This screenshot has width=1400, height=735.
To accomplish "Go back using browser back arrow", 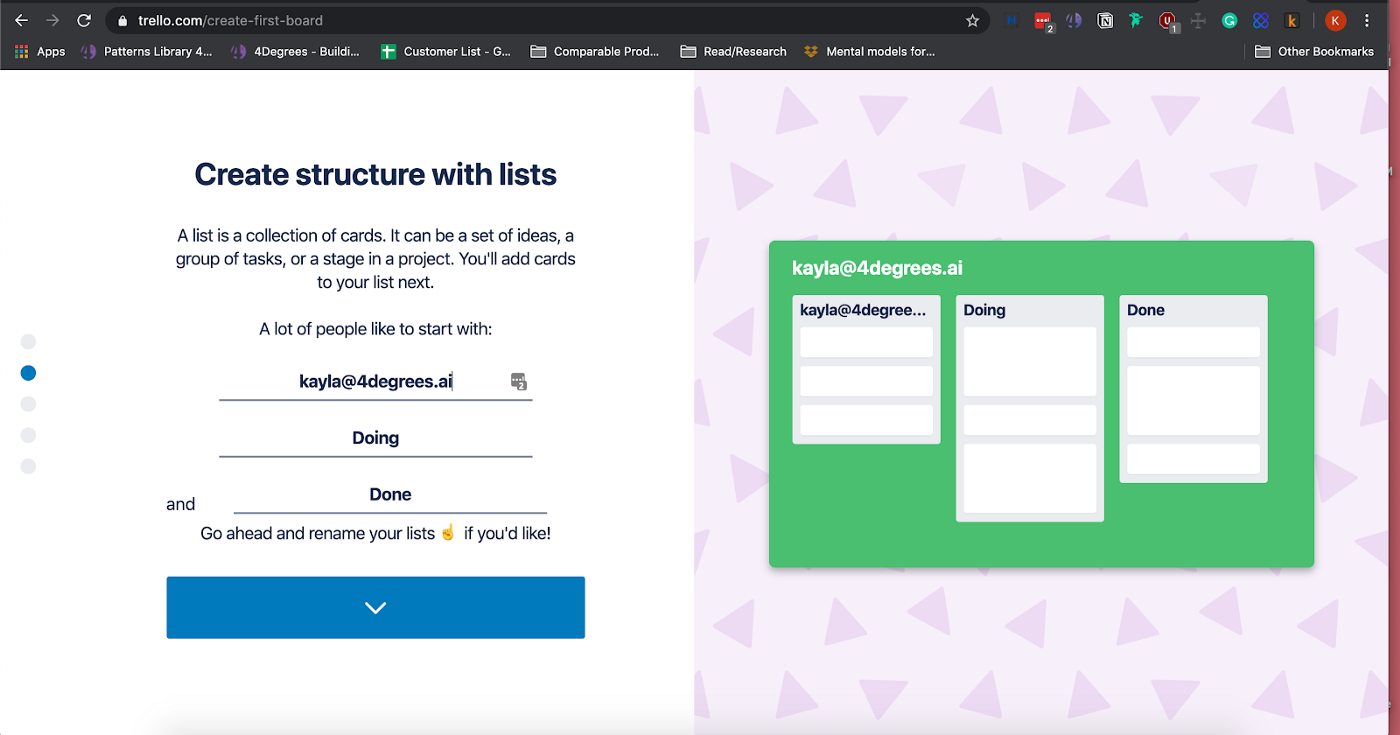I will [21, 20].
